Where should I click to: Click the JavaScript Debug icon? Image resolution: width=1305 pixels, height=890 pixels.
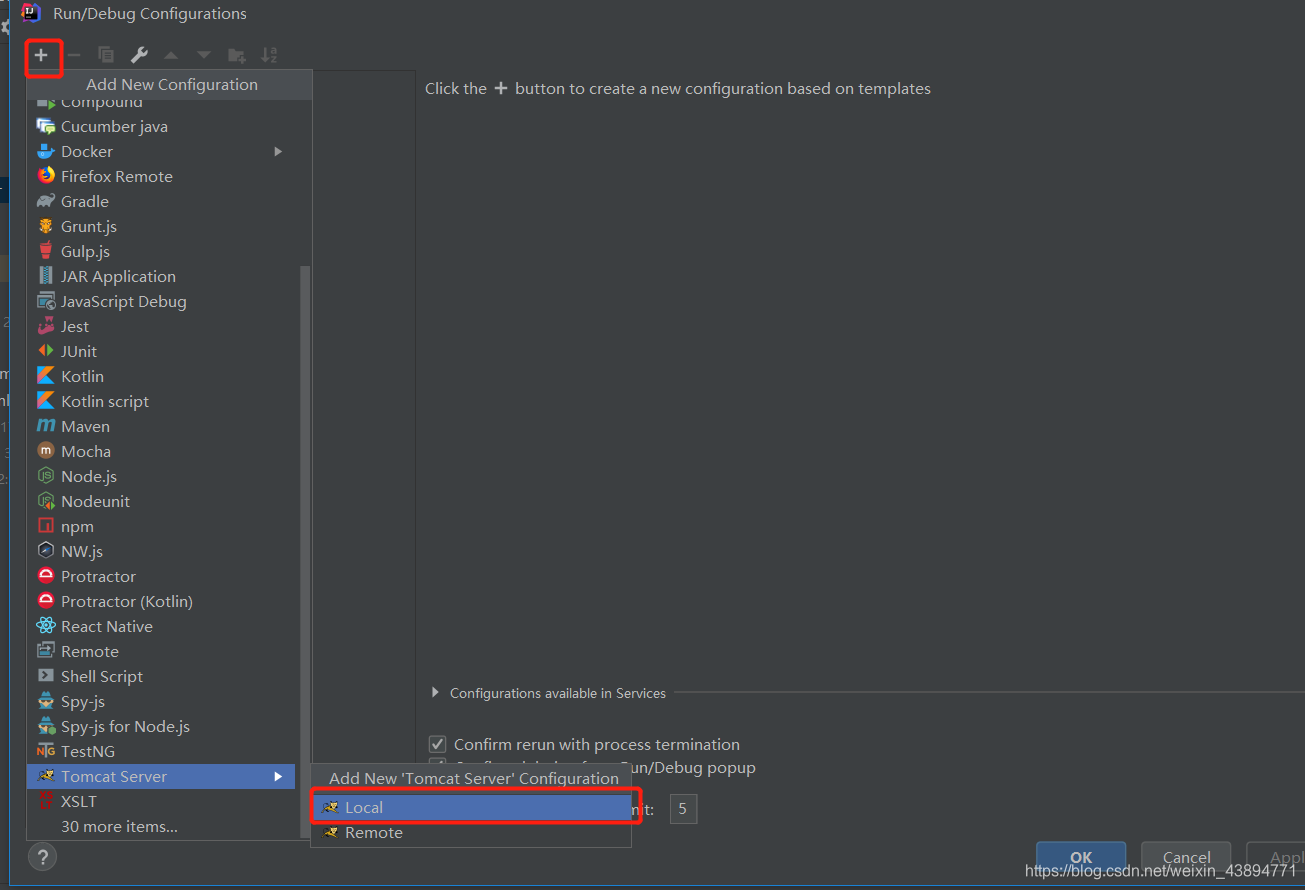tap(45, 301)
